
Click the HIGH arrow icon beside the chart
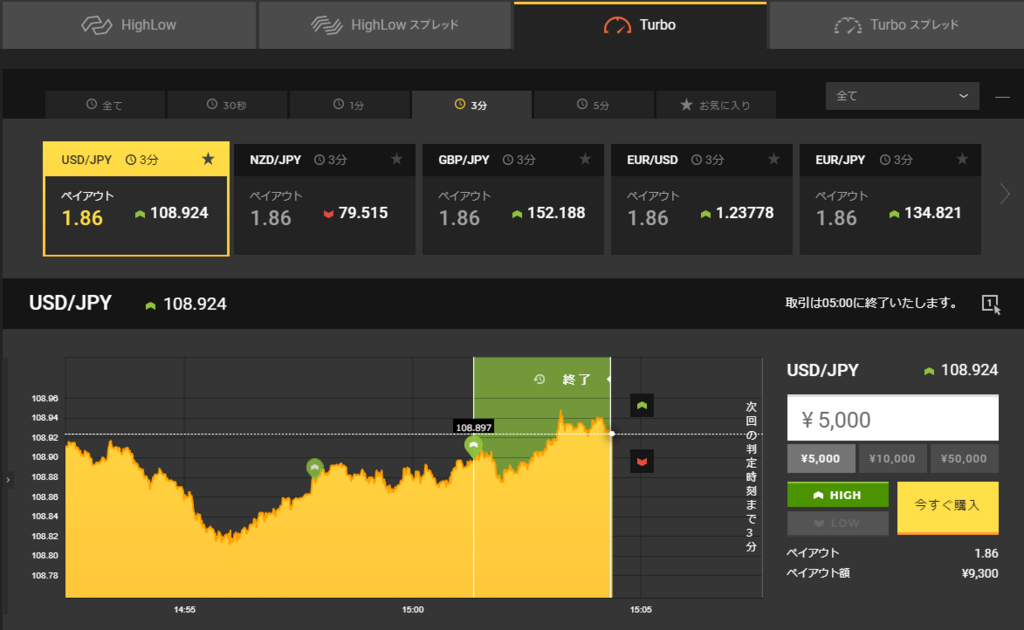tap(641, 405)
